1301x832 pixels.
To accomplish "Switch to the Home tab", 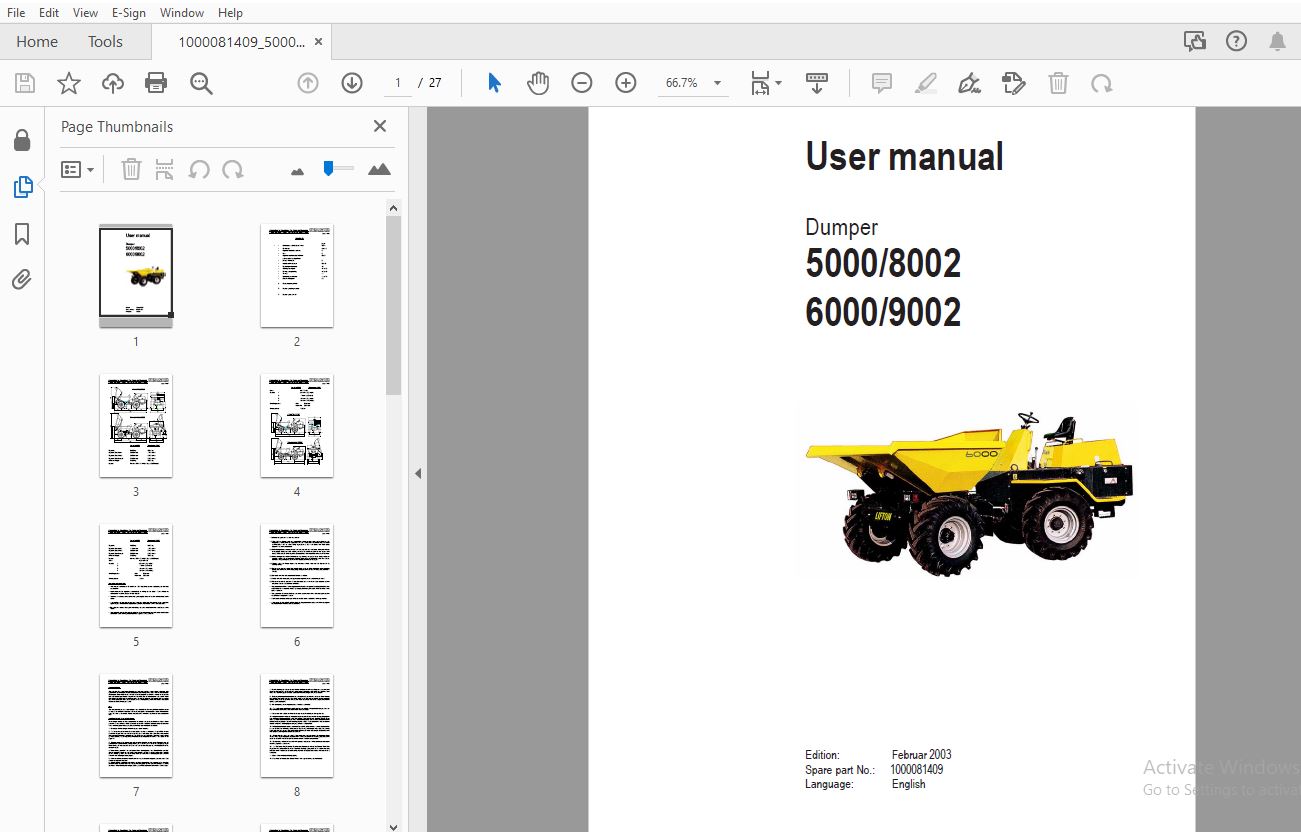I will [x=37, y=42].
